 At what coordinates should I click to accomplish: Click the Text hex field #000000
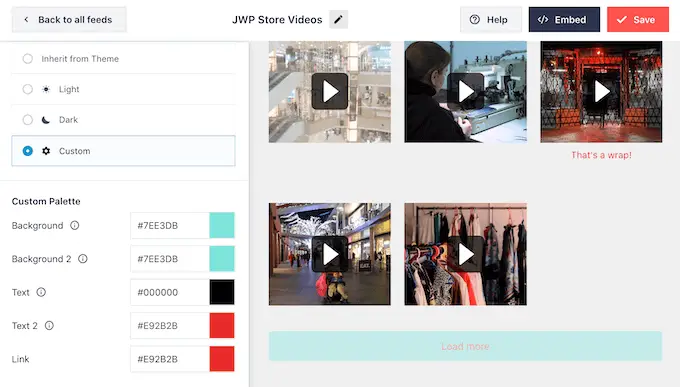click(x=170, y=292)
